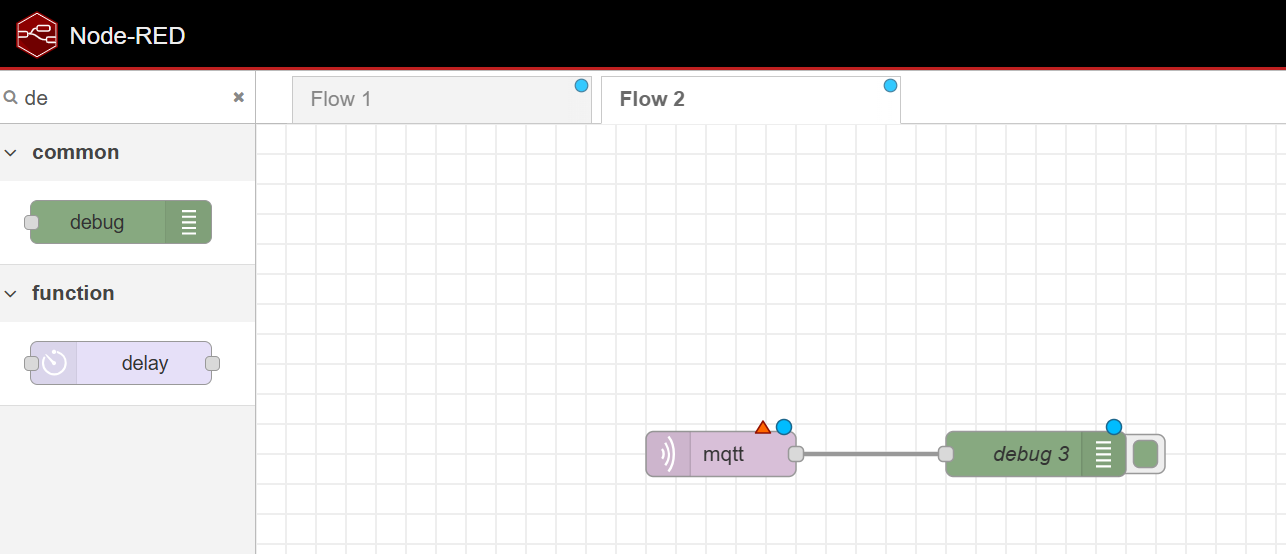The height and width of the screenshot is (554, 1286).
Task: Click the Node-RED logo icon
Action: tap(36, 35)
